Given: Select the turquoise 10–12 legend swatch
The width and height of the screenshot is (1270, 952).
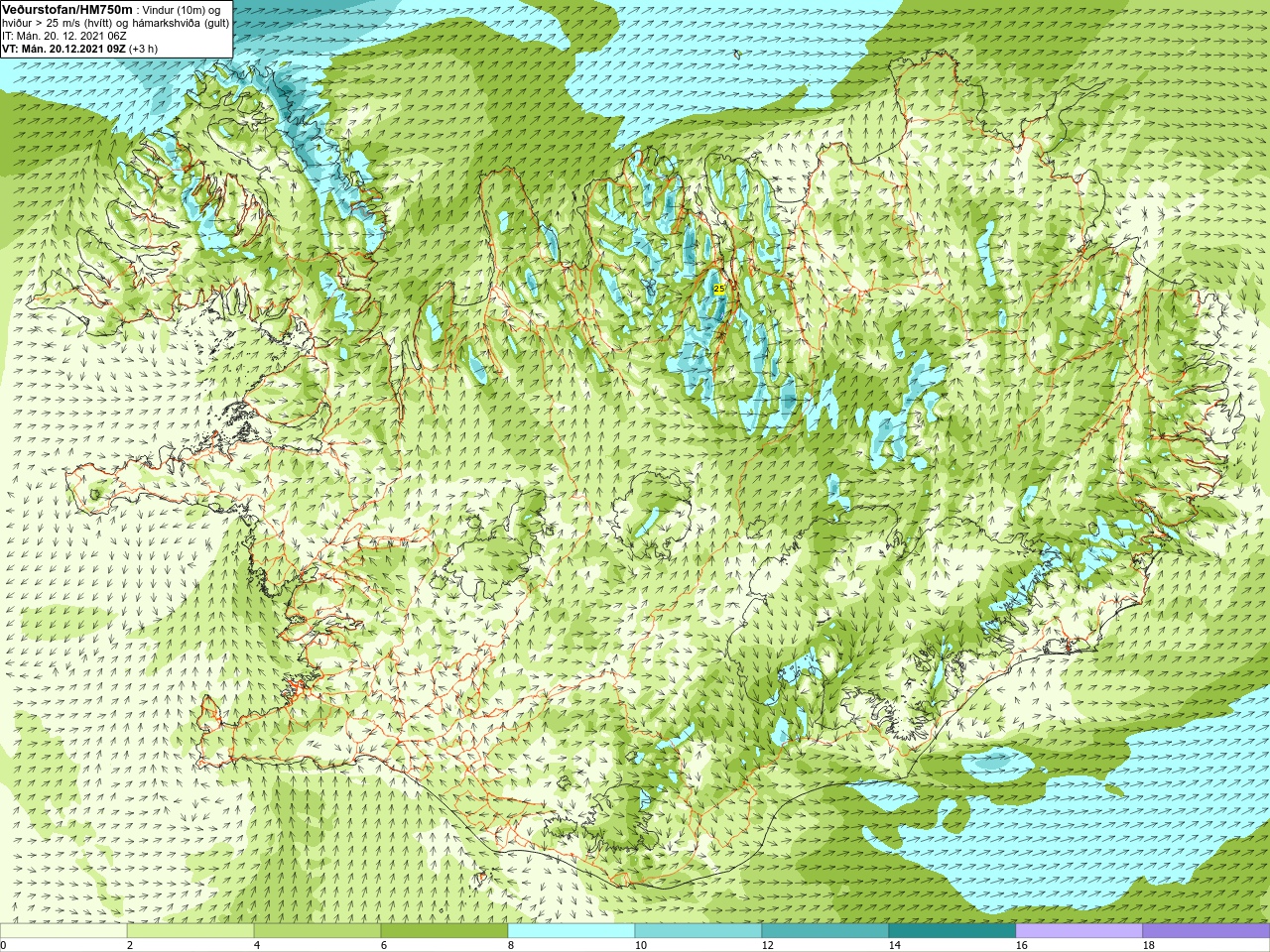Looking at the screenshot, I should click(x=698, y=931).
